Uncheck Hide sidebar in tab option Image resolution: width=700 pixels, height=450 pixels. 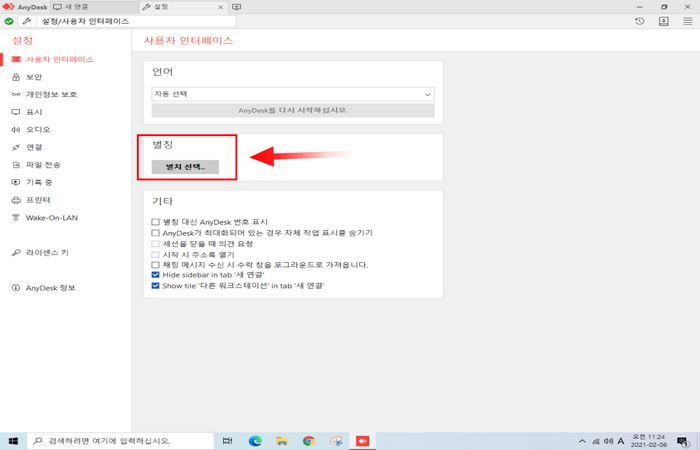[155, 275]
